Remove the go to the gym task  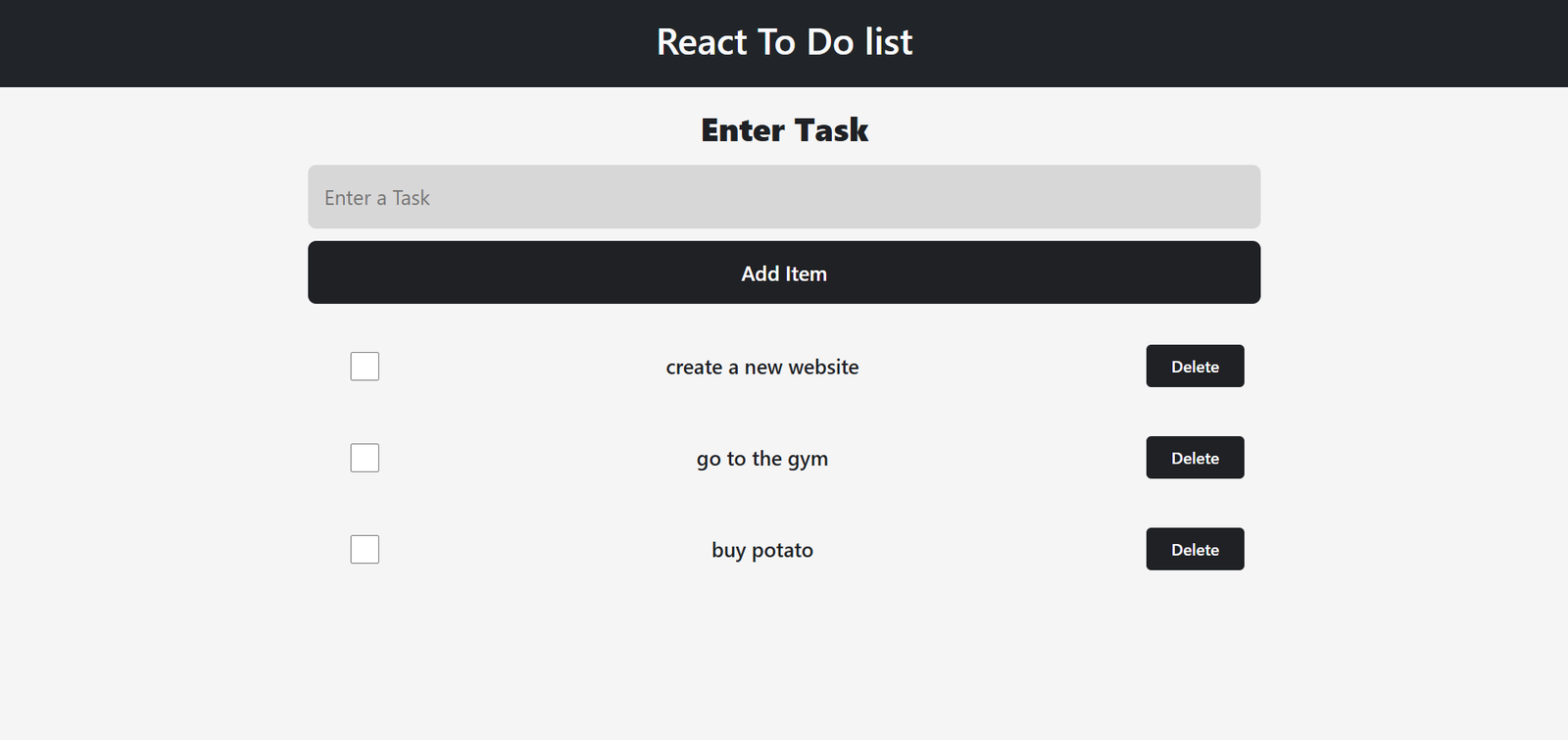(x=1195, y=458)
